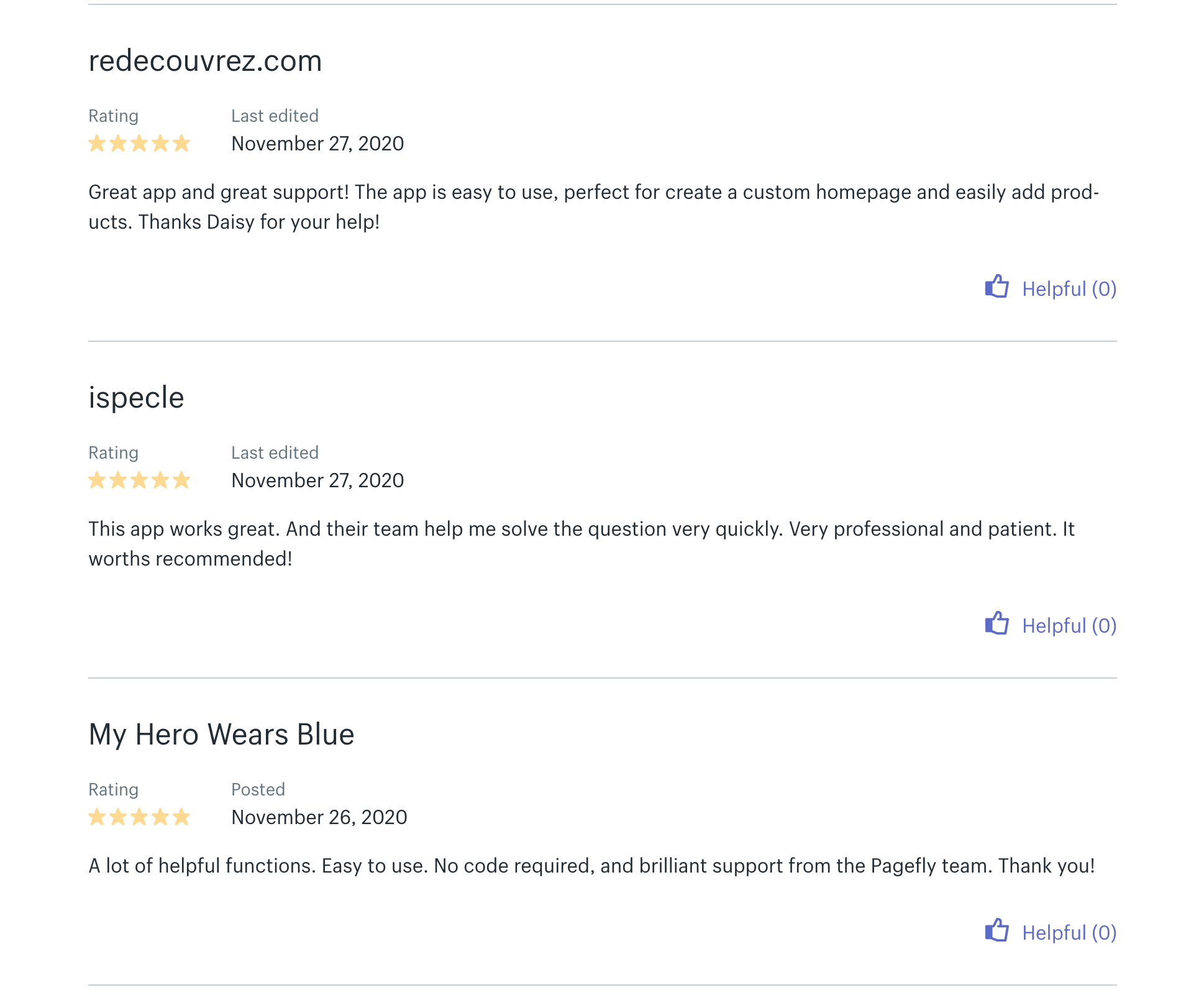This screenshot has height=995, width=1204.
Task: Click November 27, 2020 date under redecouvrez.com
Action: pyautogui.click(x=317, y=144)
